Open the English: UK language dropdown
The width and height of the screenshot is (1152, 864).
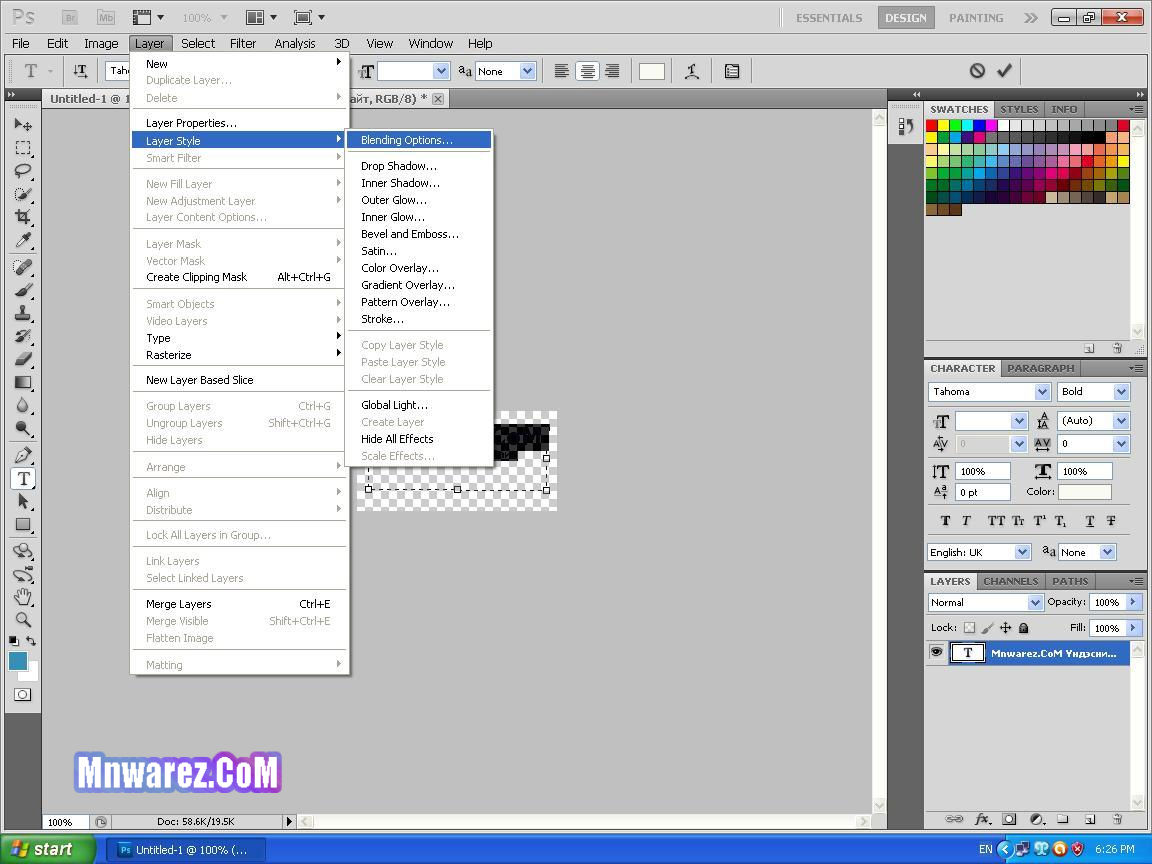(x=1023, y=552)
